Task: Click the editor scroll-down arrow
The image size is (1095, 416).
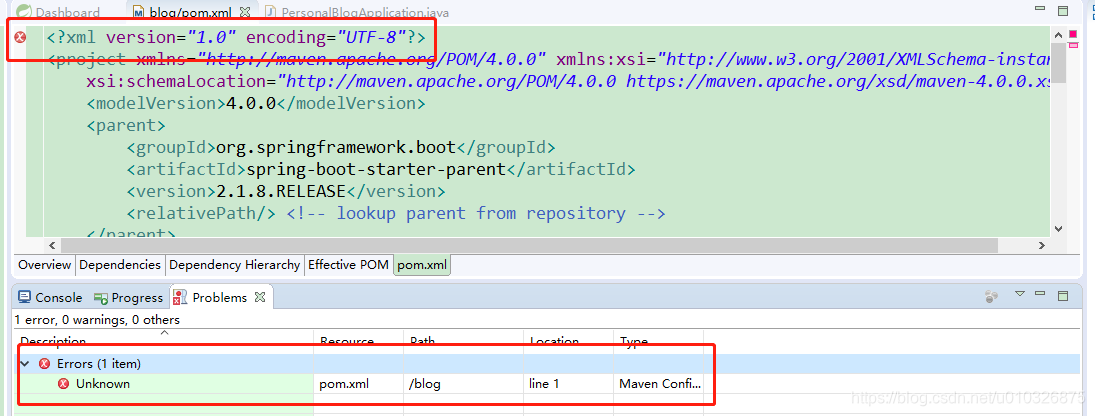Action: [1058, 228]
